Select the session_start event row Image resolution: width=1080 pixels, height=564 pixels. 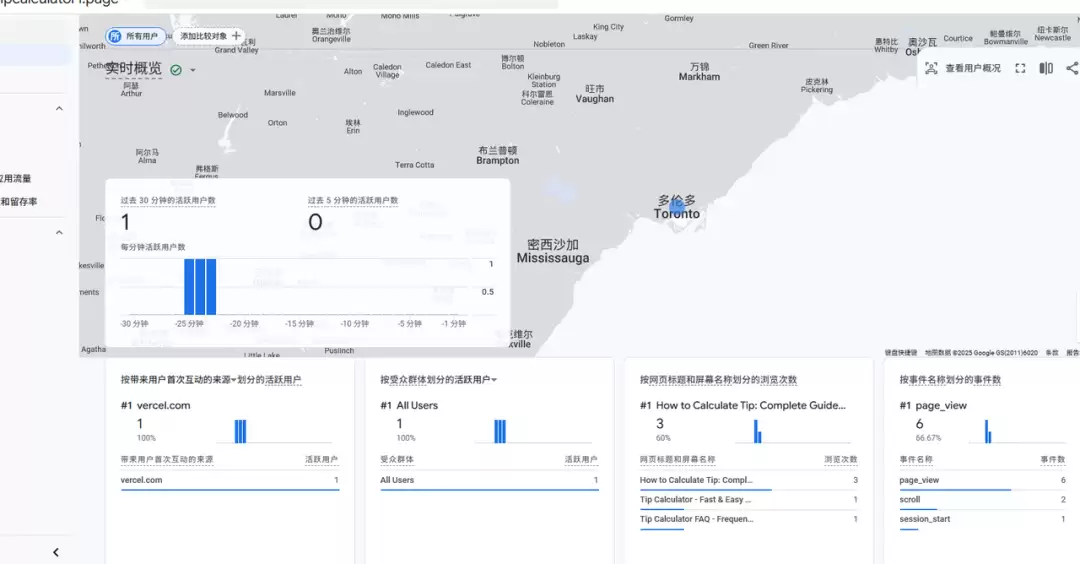[982, 519]
